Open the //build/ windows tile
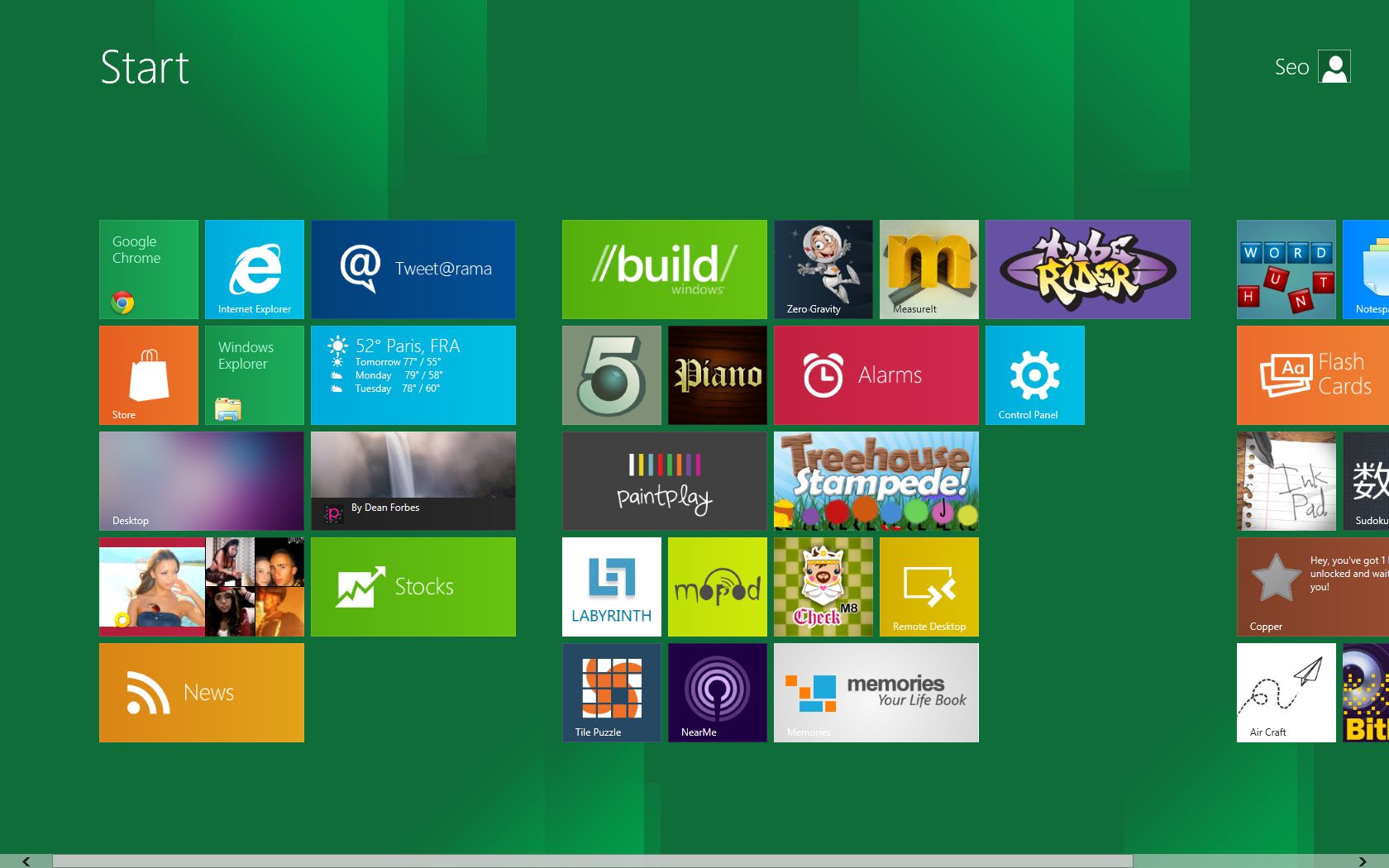Screen dimensions: 1389x868 coord(665,269)
